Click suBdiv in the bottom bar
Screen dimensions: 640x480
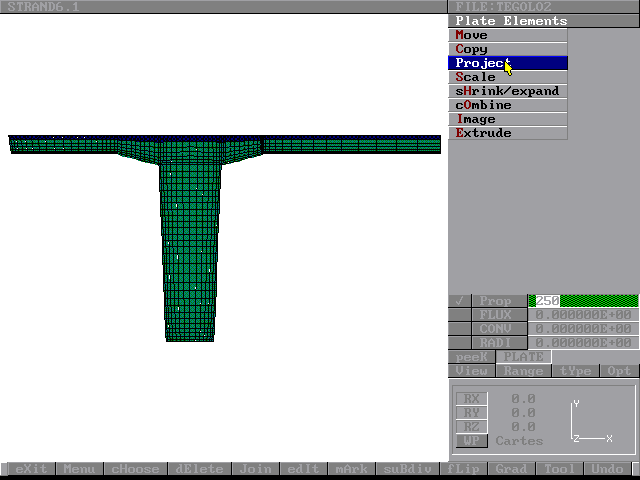pos(407,469)
